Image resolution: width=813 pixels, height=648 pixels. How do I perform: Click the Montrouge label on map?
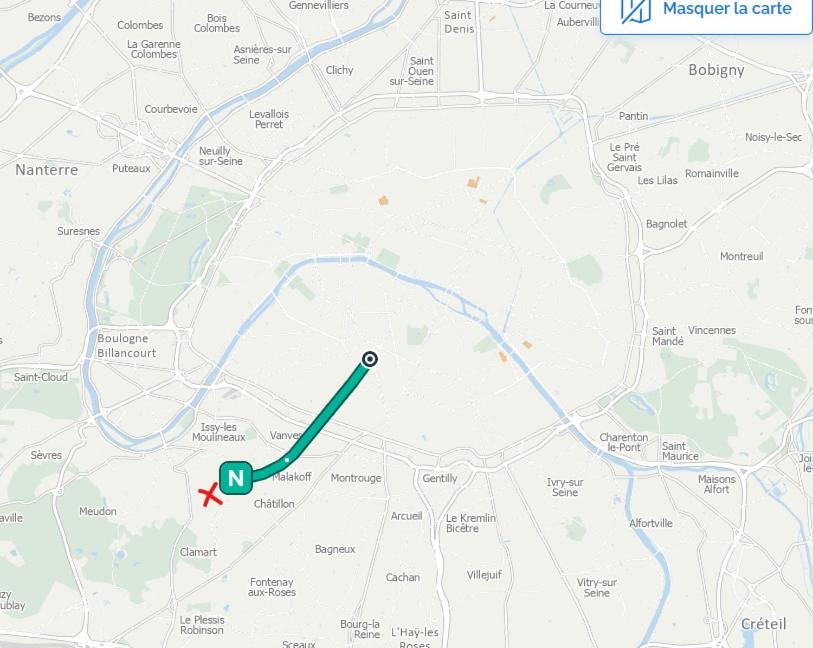point(356,478)
